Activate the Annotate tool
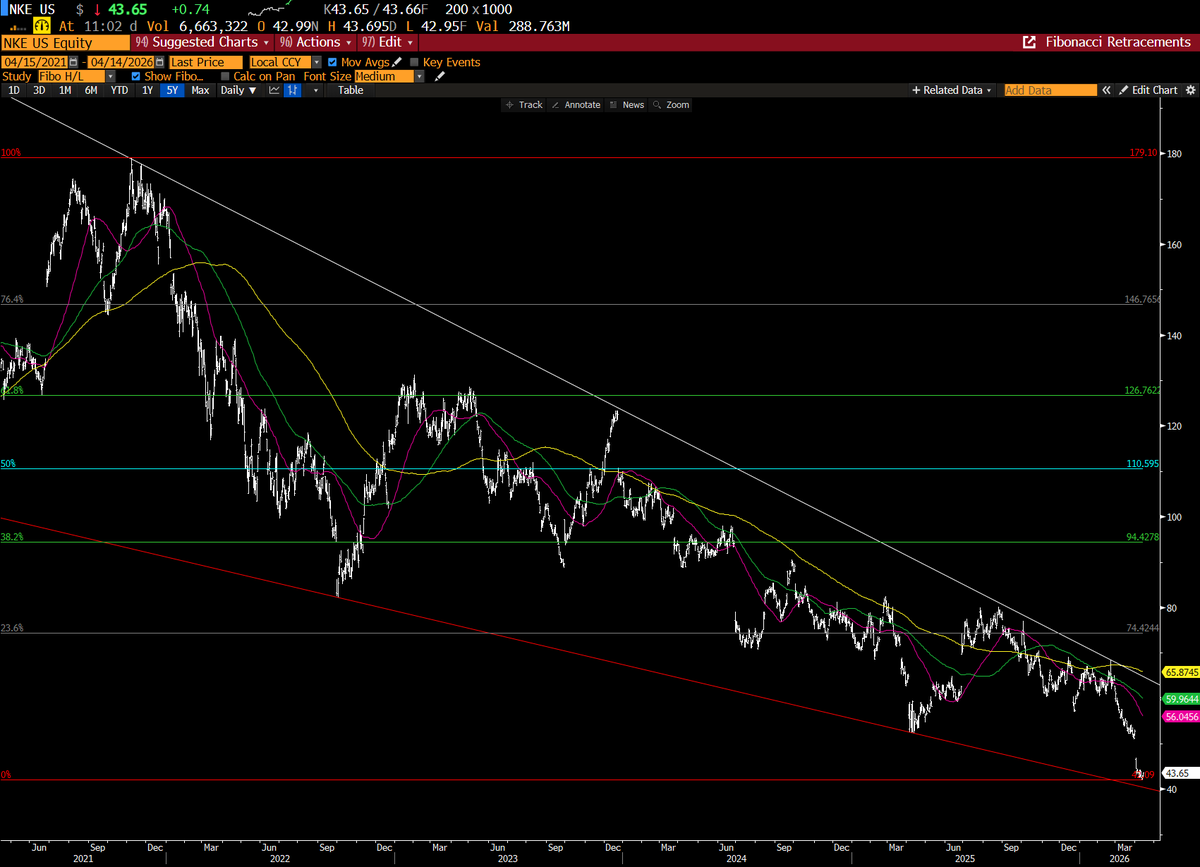Image resolution: width=1200 pixels, height=867 pixels. (x=576, y=105)
